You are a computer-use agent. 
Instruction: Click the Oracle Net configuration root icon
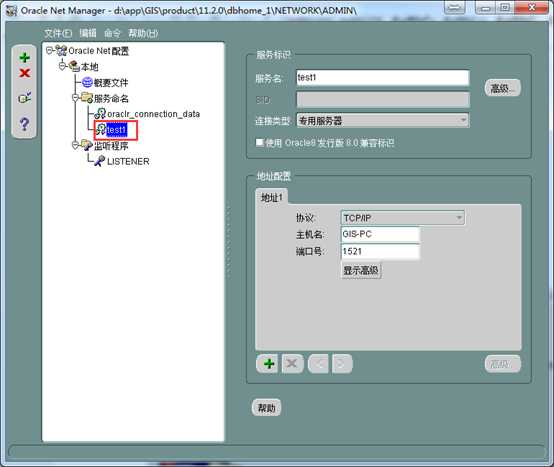coord(61,51)
